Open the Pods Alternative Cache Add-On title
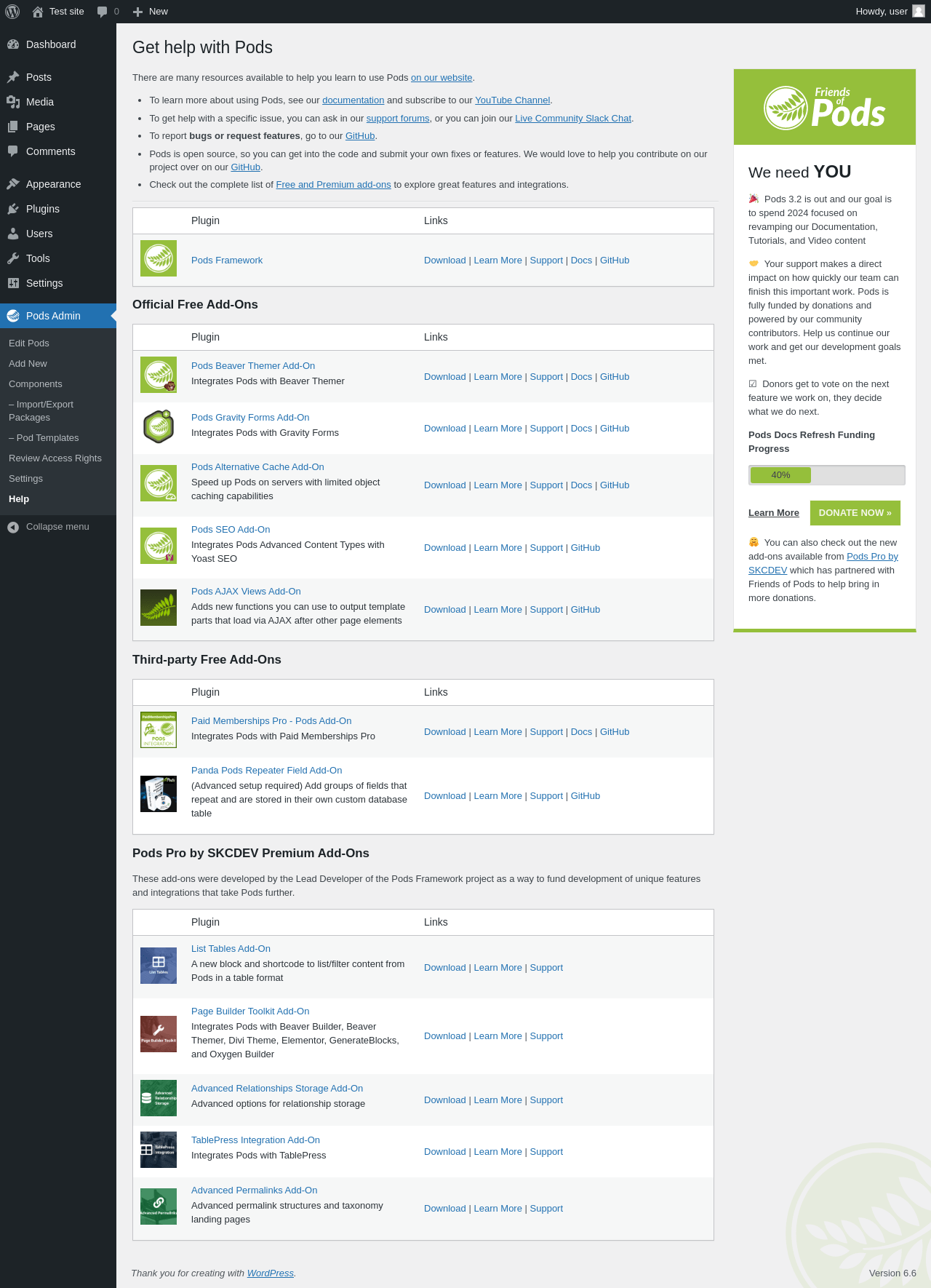Image resolution: width=931 pixels, height=1288 pixels. pyautogui.click(x=257, y=467)
